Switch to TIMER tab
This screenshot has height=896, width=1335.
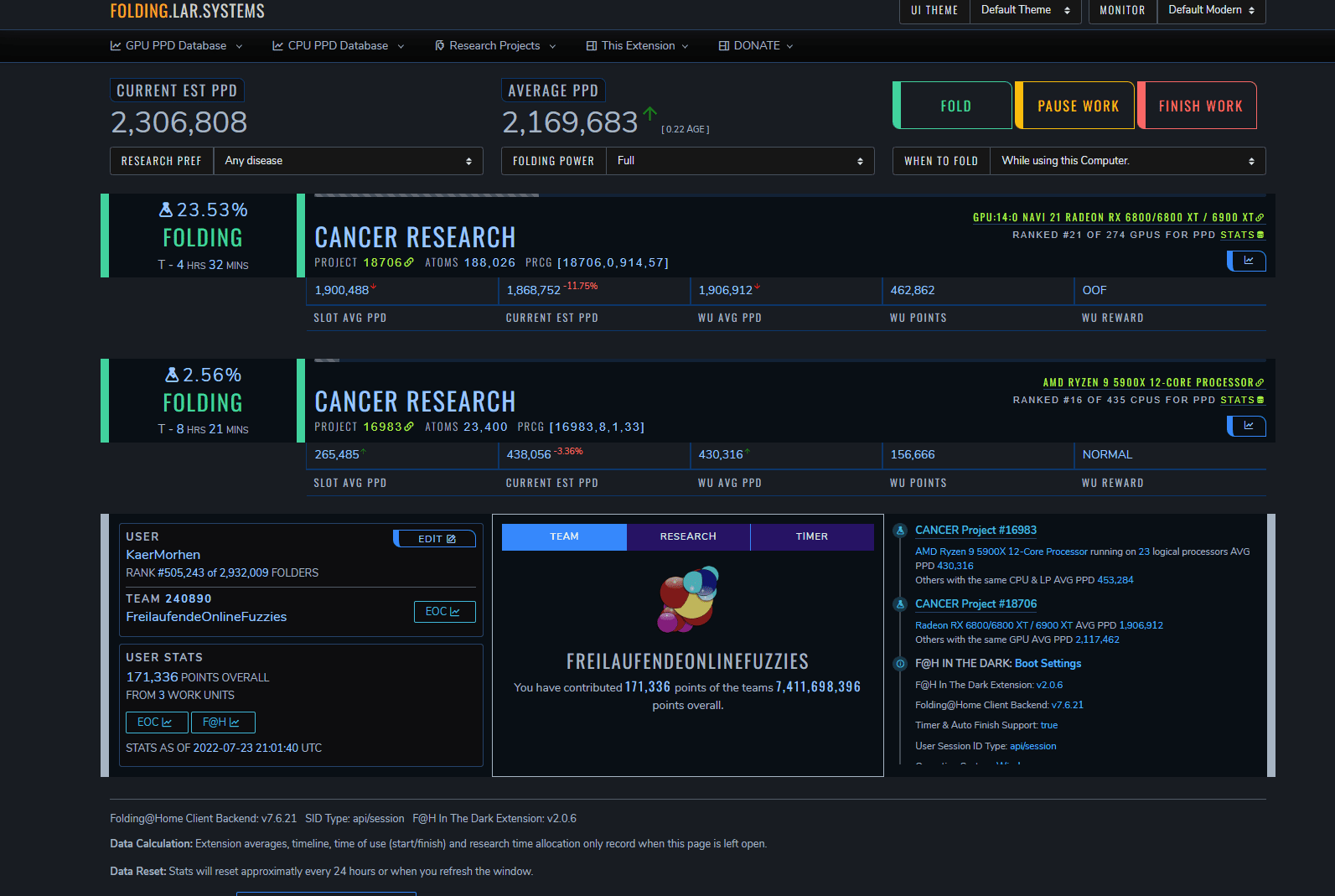(x=812, y=537)
